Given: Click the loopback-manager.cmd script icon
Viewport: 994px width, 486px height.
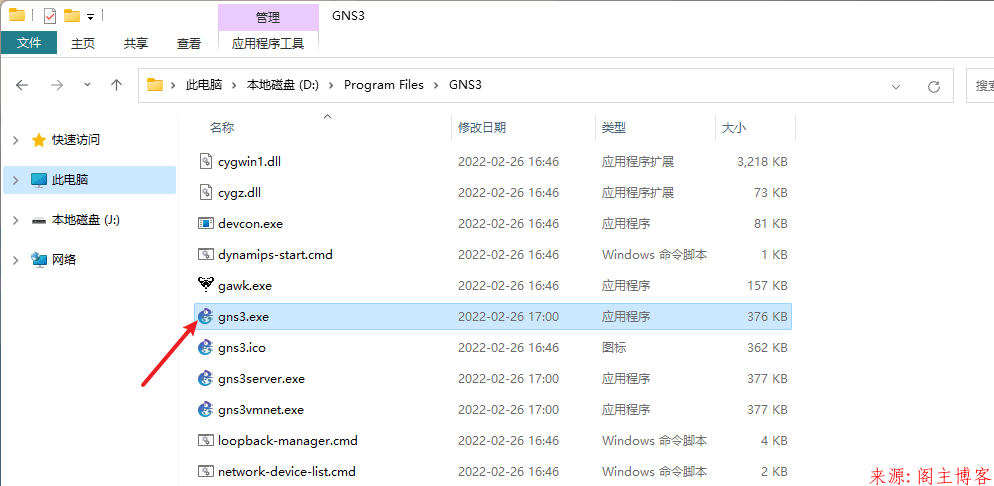Looking at the screenshot, I should point(205,440).
